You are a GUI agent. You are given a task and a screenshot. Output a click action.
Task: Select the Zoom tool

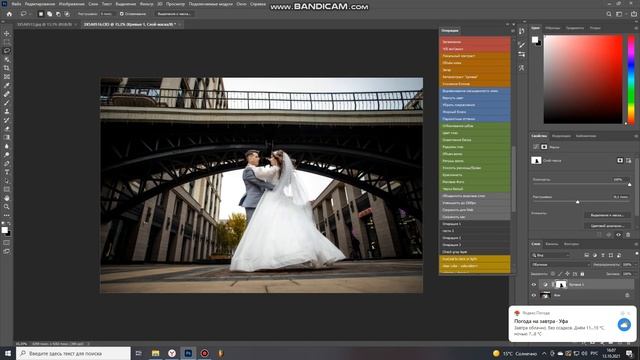click(7, 207)
